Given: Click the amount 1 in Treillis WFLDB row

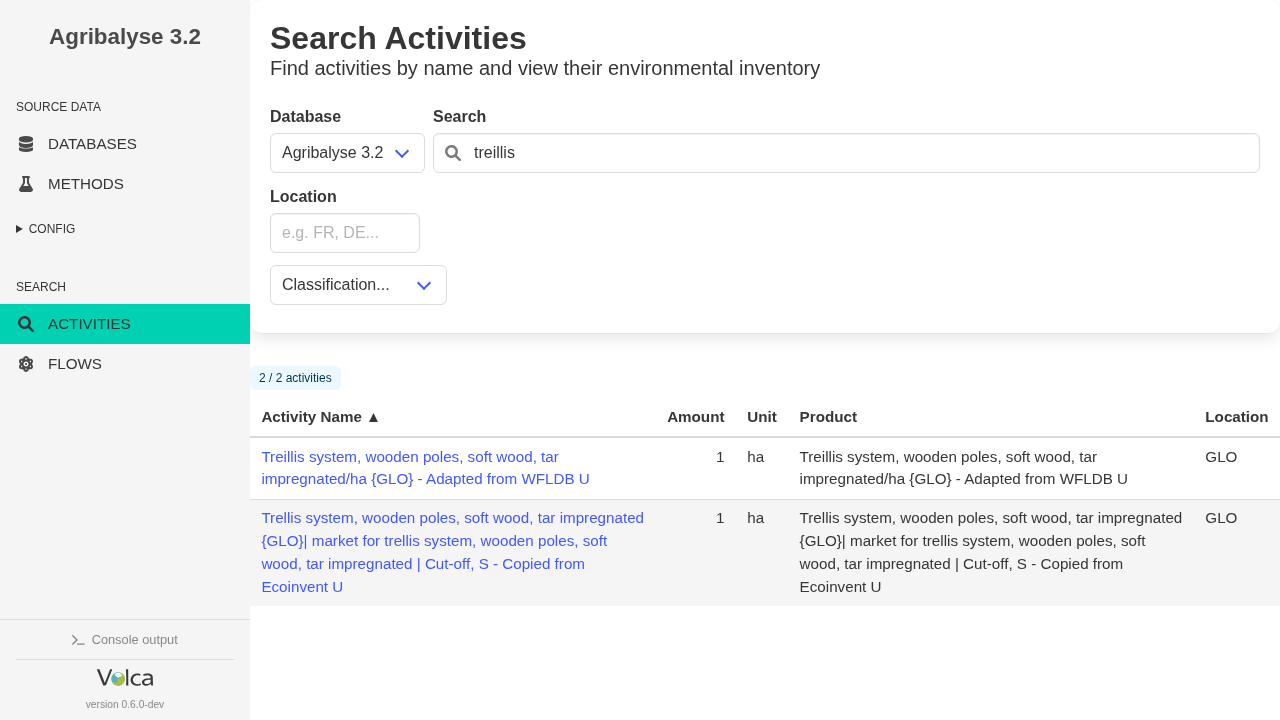Looking at the screenshot, I should (x=720, y=457).
